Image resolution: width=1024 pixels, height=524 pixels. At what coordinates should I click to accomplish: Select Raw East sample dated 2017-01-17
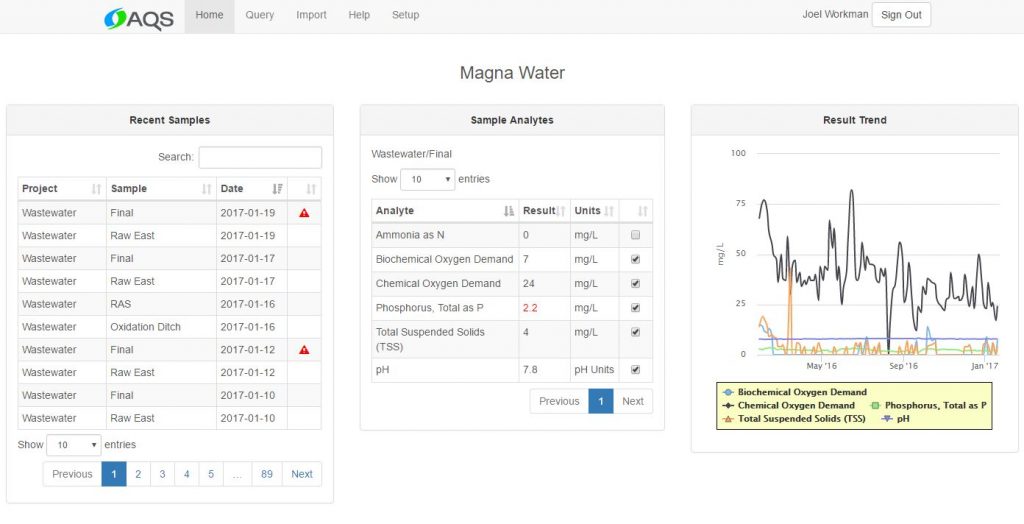coord(170,282)
